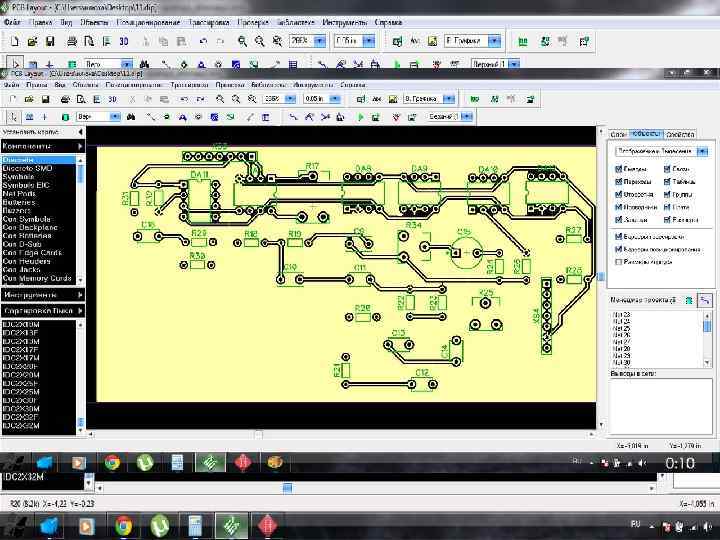
Task: Open Справка menu in front PCB Layout window
Action: [353, 85]
